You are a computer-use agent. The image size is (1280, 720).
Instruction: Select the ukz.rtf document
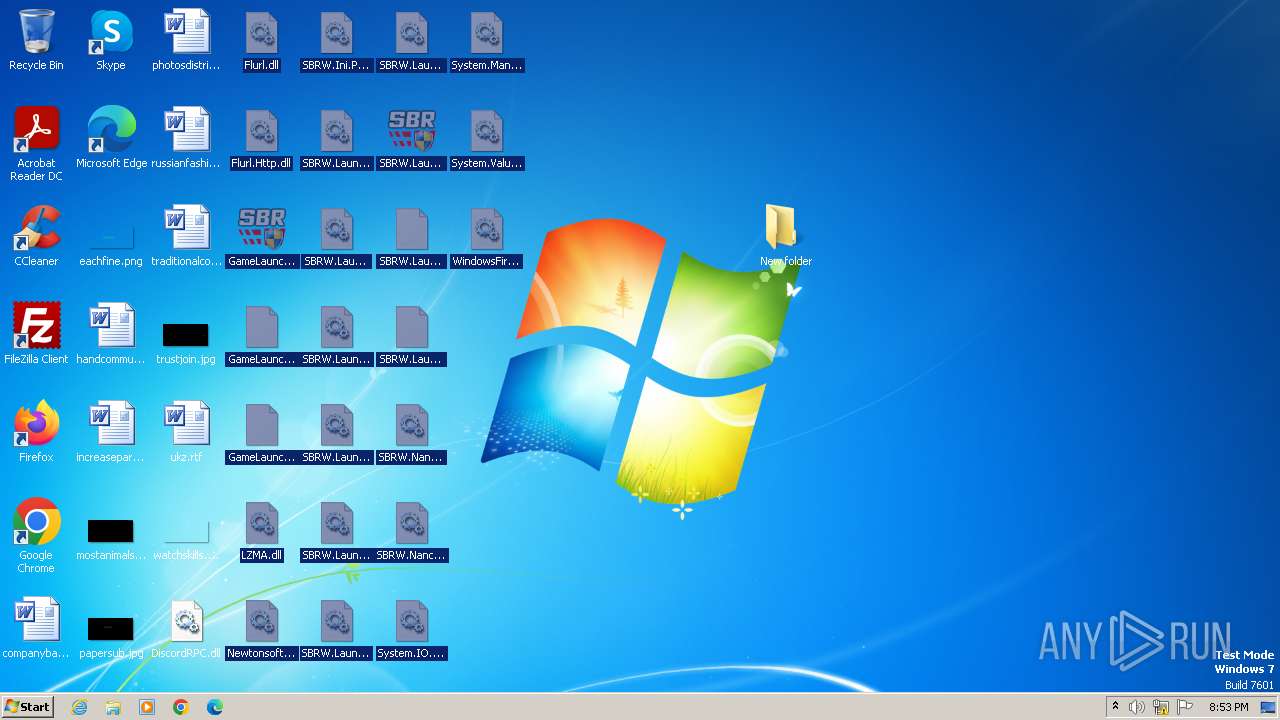pos(186,432)
